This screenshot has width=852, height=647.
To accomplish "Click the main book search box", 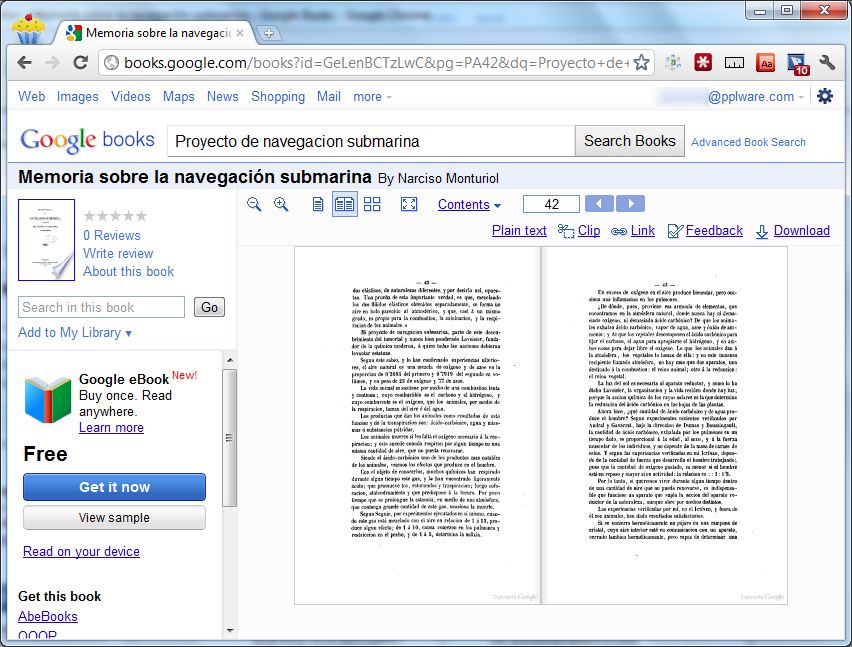I will 371,141.
